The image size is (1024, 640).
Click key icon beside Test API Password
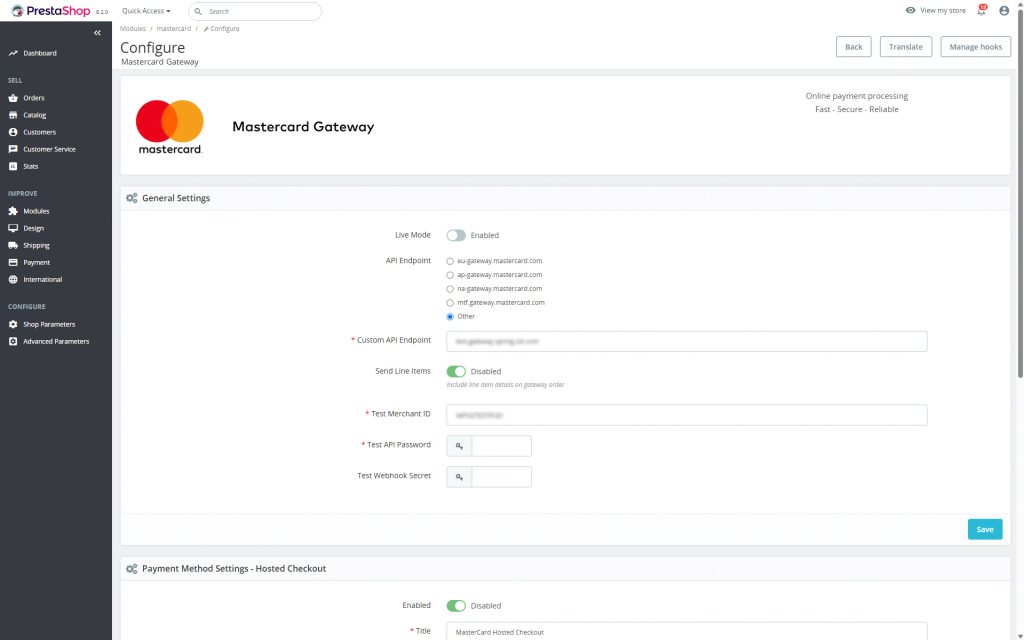click(459, 446)
